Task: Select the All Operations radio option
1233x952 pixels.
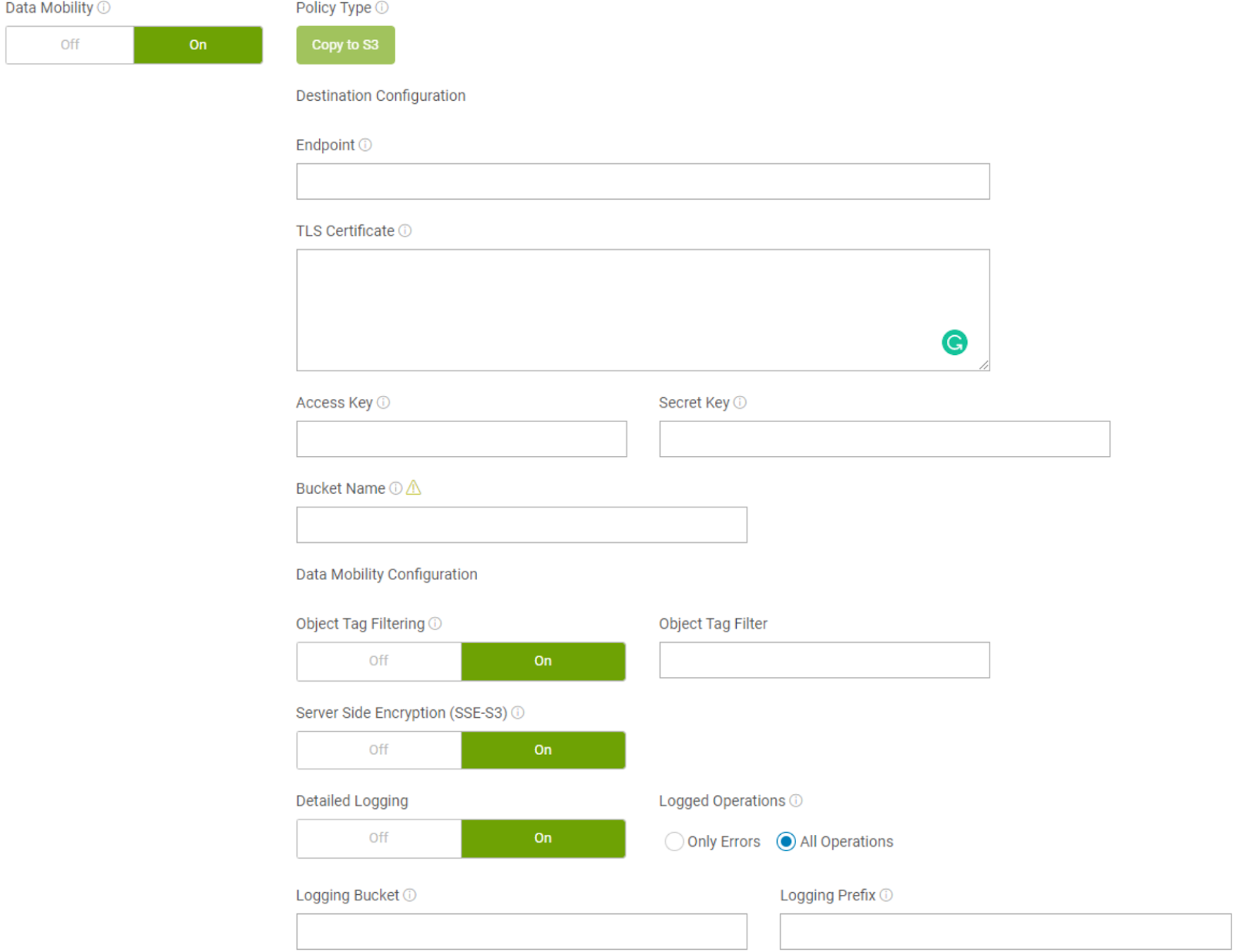Action: pos(786,841)
